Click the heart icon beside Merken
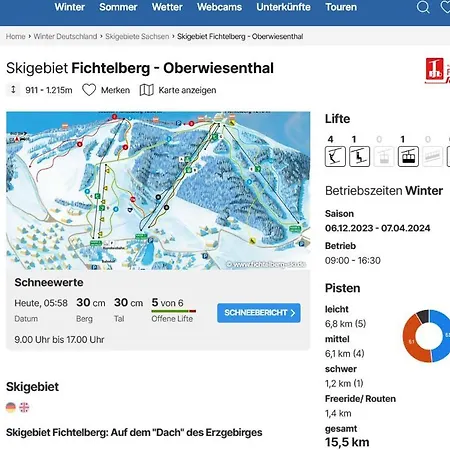 (89, 90)
